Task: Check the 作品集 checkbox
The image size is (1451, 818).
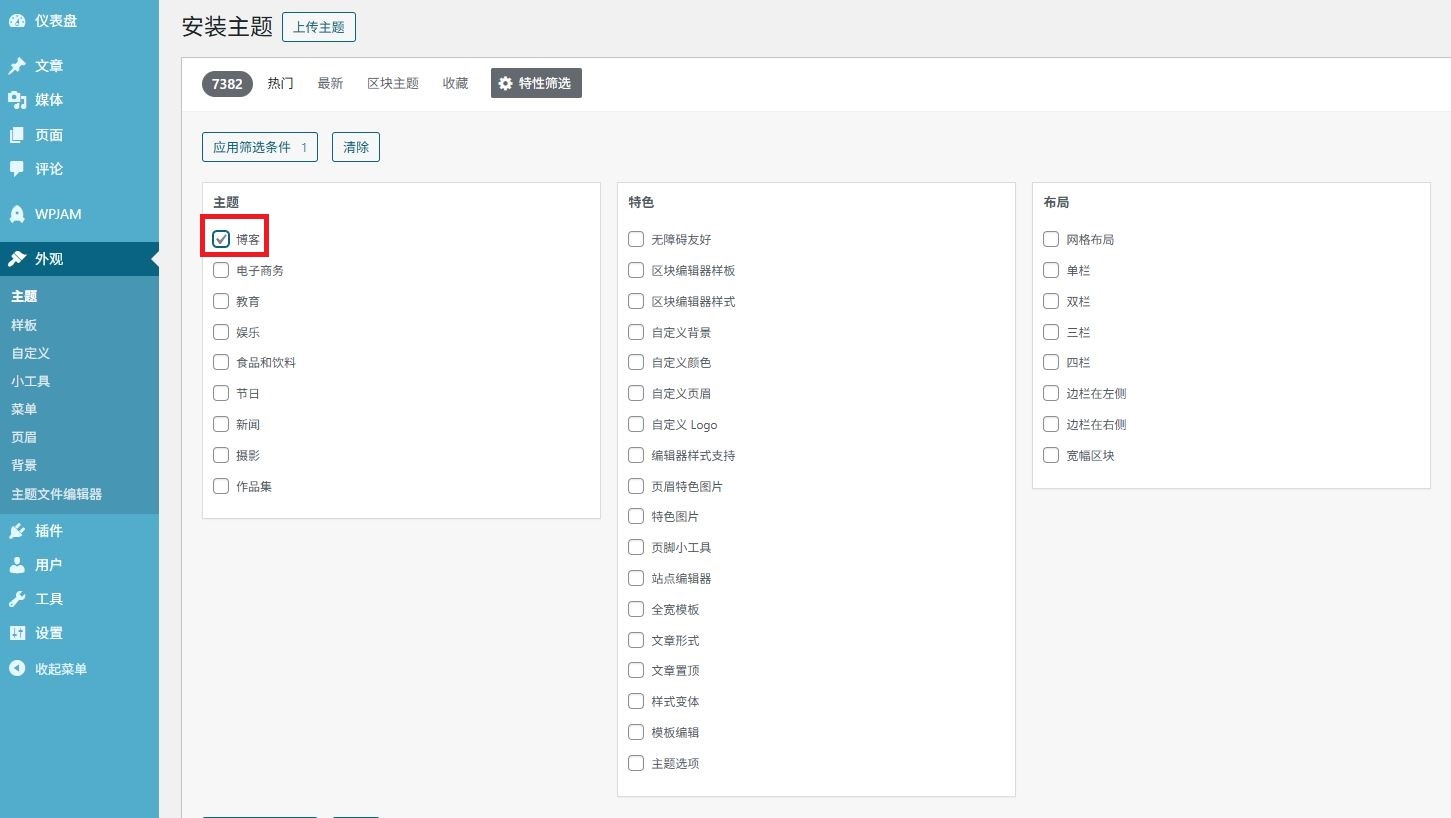Action: coord(221,486)
